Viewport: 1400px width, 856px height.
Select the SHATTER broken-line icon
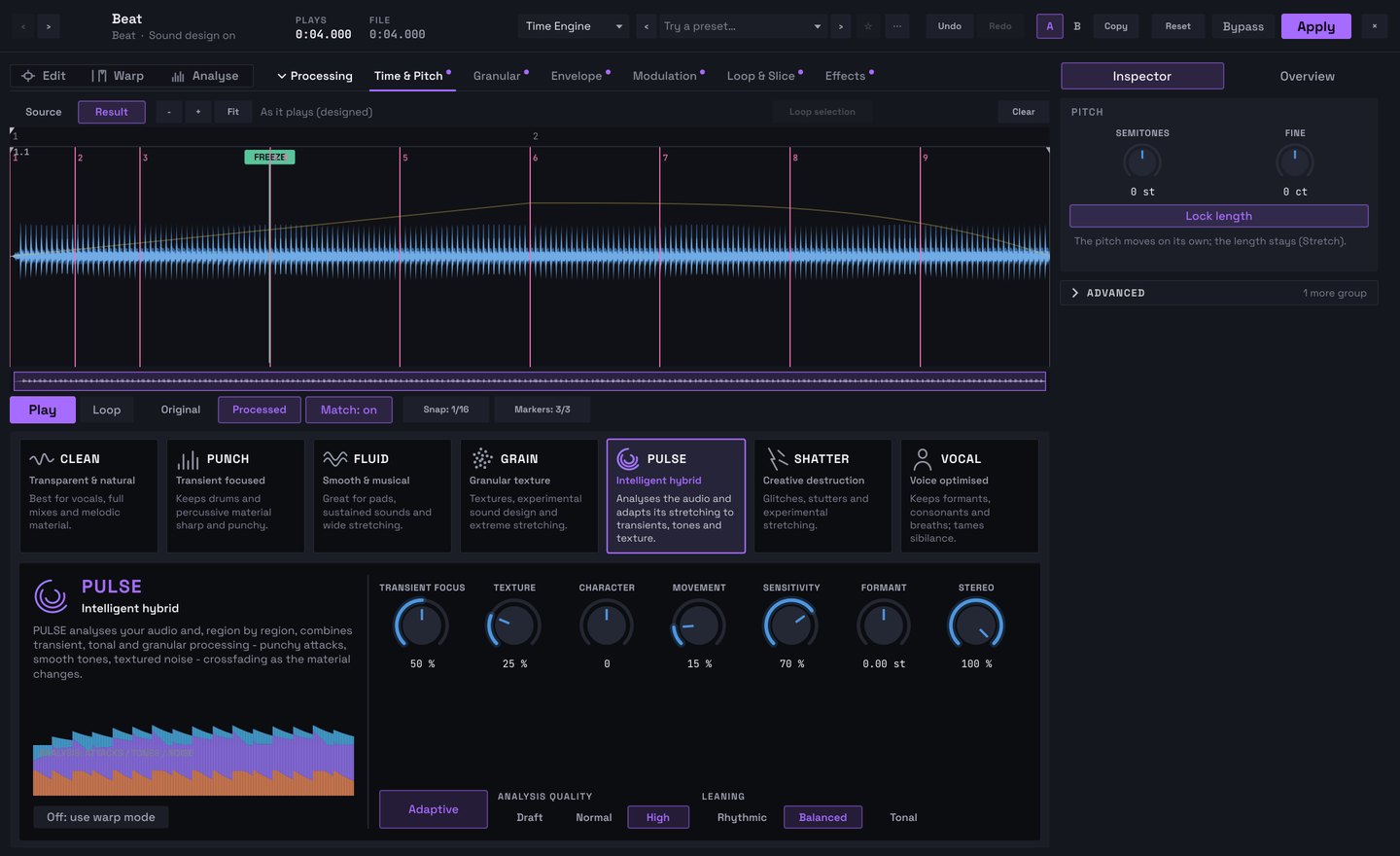click(x=777, y=459)
